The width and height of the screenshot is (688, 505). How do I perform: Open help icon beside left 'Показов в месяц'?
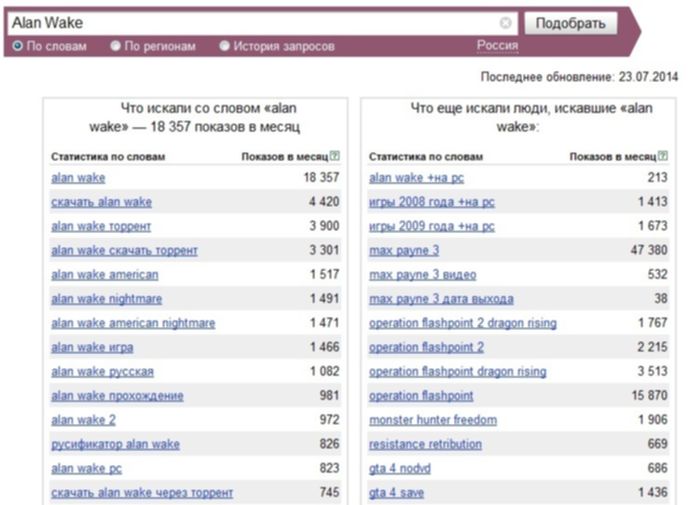[335, 156]
